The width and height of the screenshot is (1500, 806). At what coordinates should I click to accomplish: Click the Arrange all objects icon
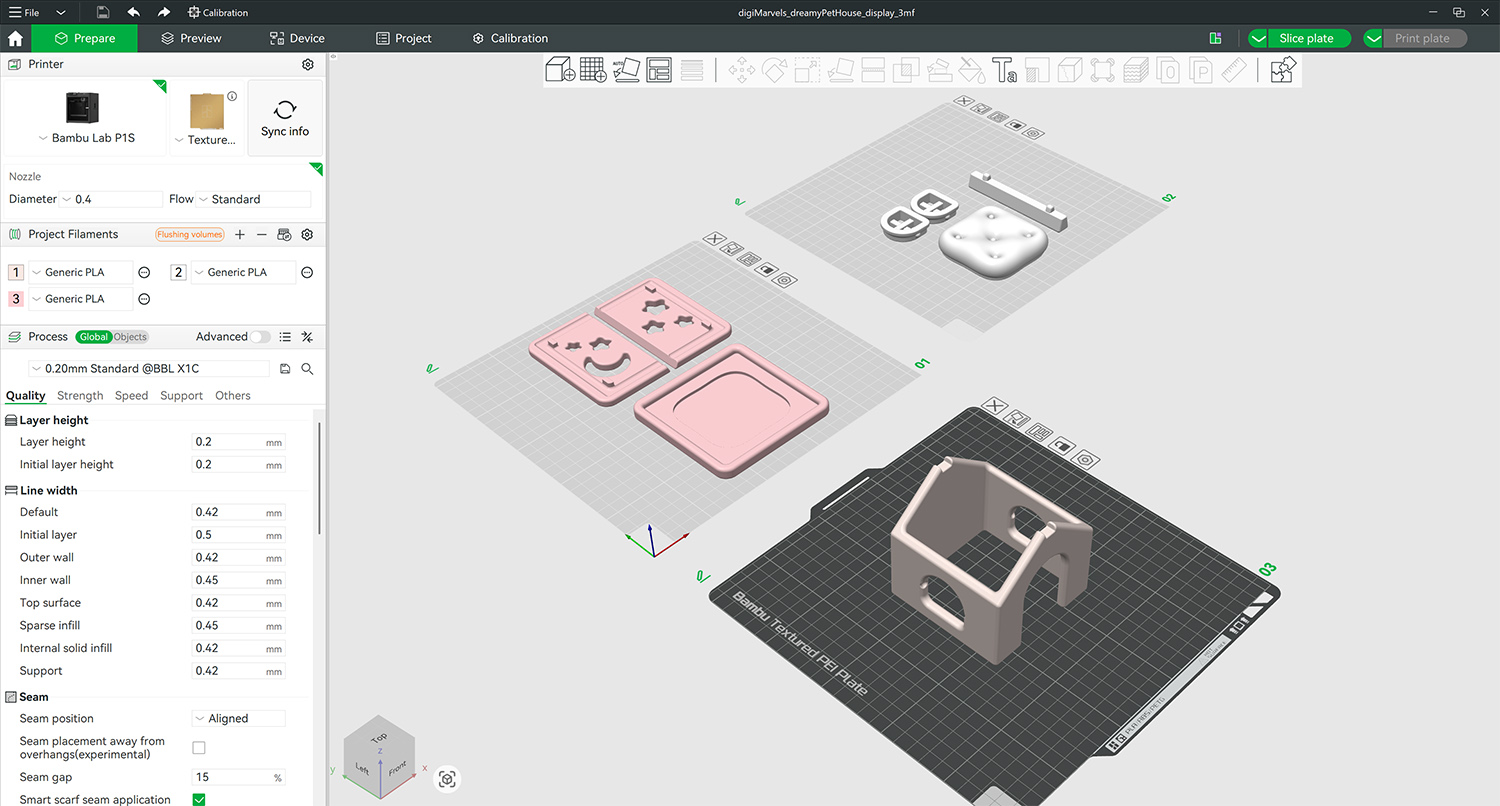pos(659,70)
